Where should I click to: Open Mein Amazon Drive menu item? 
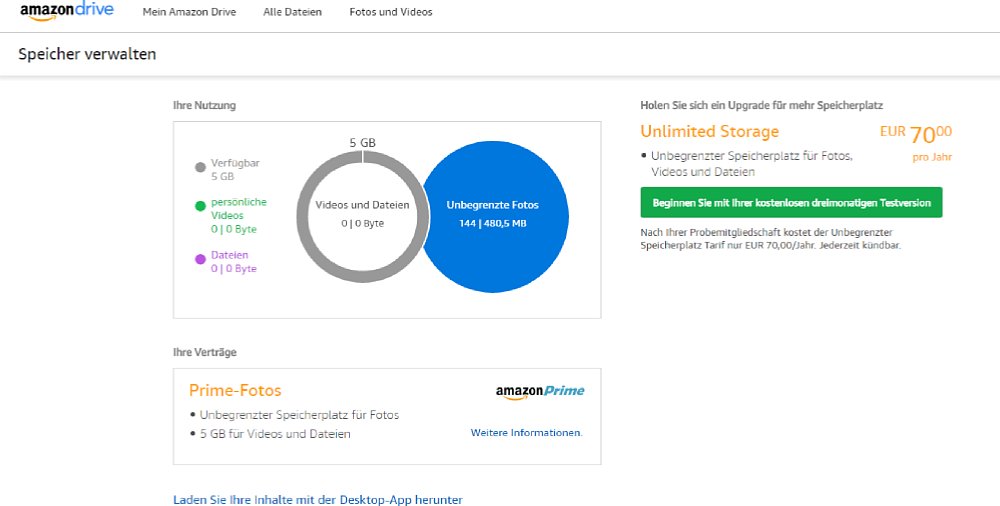[189, 12]
